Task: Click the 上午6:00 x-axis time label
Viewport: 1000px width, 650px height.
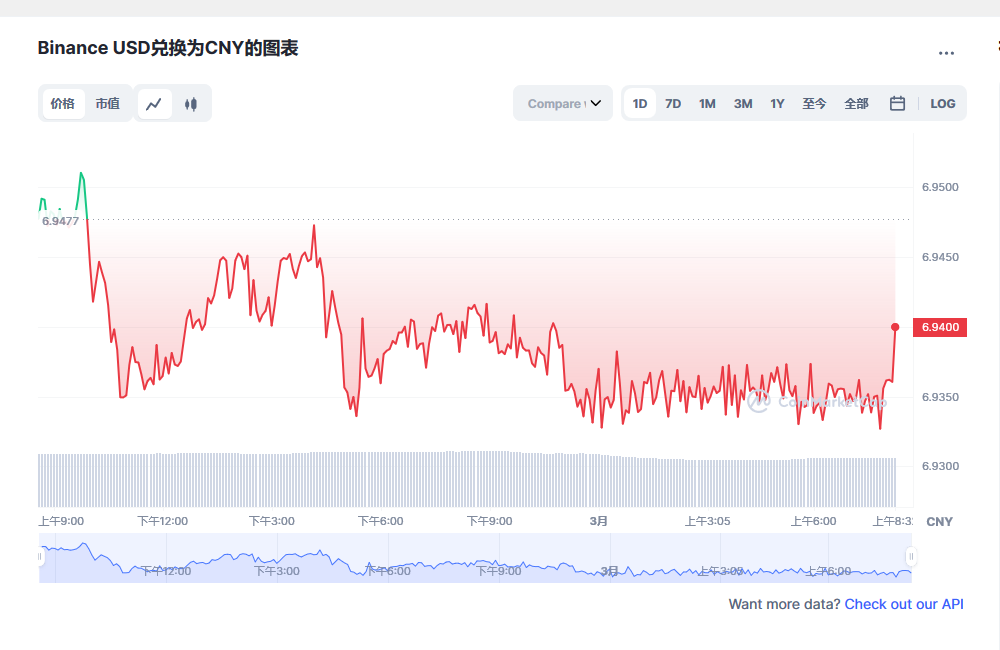Action: (x=814, y=521)
